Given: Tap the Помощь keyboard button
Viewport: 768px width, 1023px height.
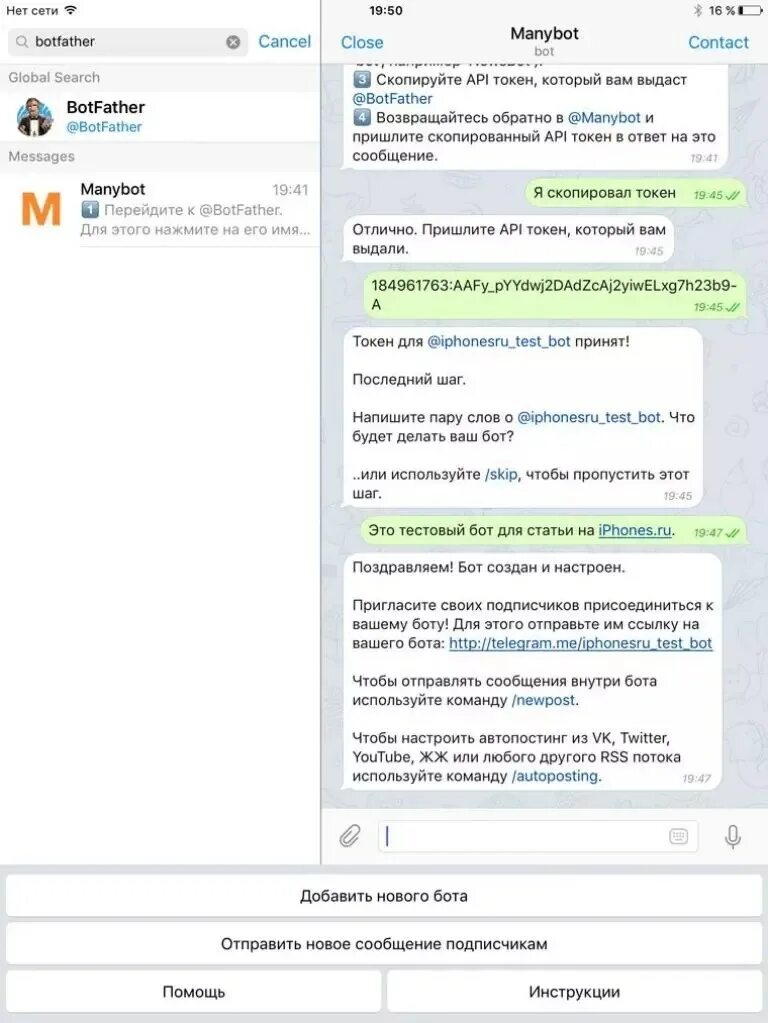Looking at the screenshot, I should 194,992.
